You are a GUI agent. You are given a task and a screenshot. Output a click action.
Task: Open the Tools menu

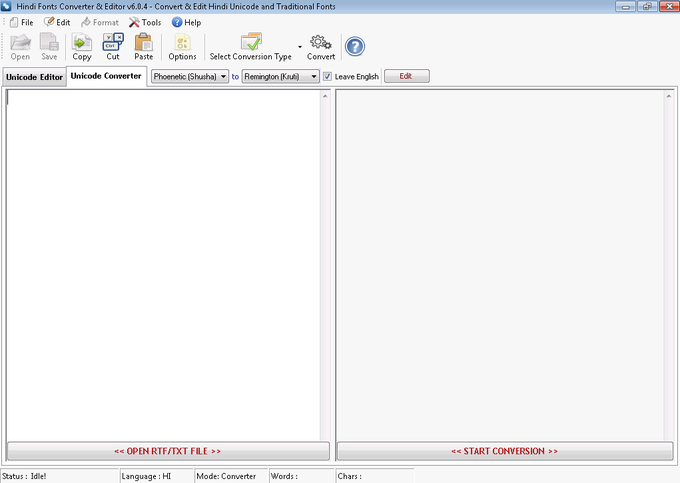point(145,23)
